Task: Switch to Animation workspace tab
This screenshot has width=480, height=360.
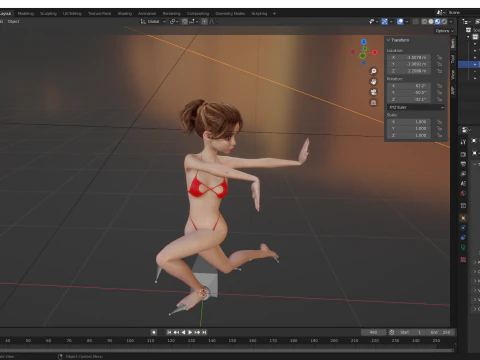Action: click(x=147, y=13)
